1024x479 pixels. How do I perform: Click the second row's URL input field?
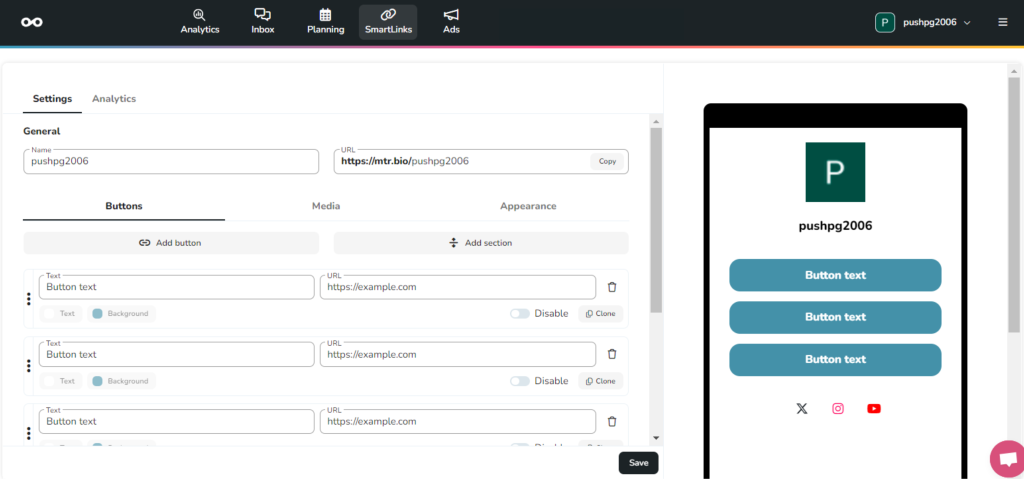coord(458,355)
